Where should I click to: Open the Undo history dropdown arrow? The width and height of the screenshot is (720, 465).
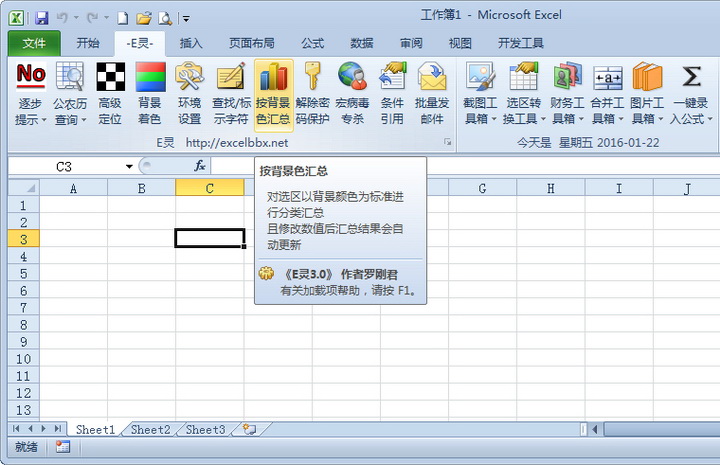[x=76, y=18]
